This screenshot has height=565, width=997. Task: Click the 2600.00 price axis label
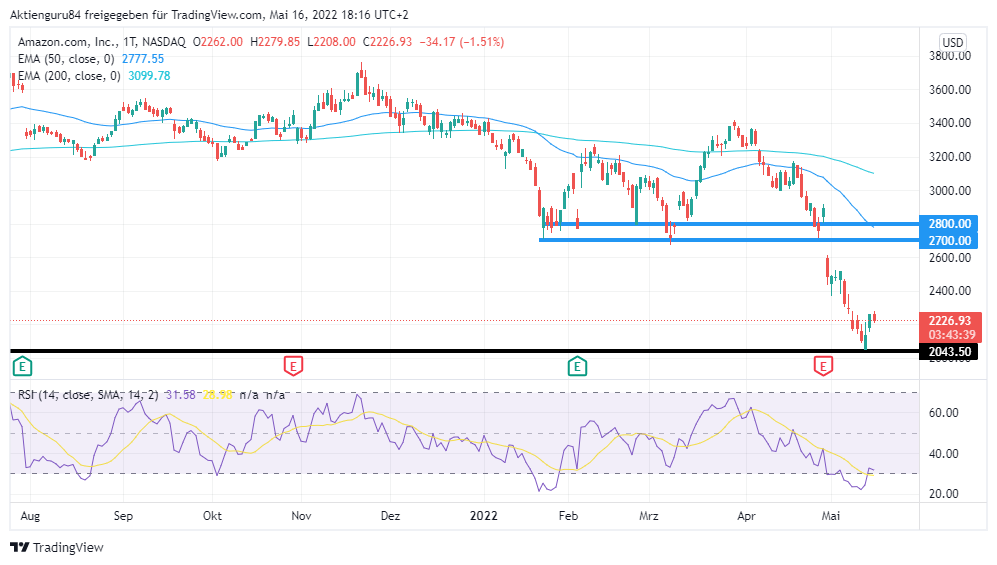coord(950,258)
